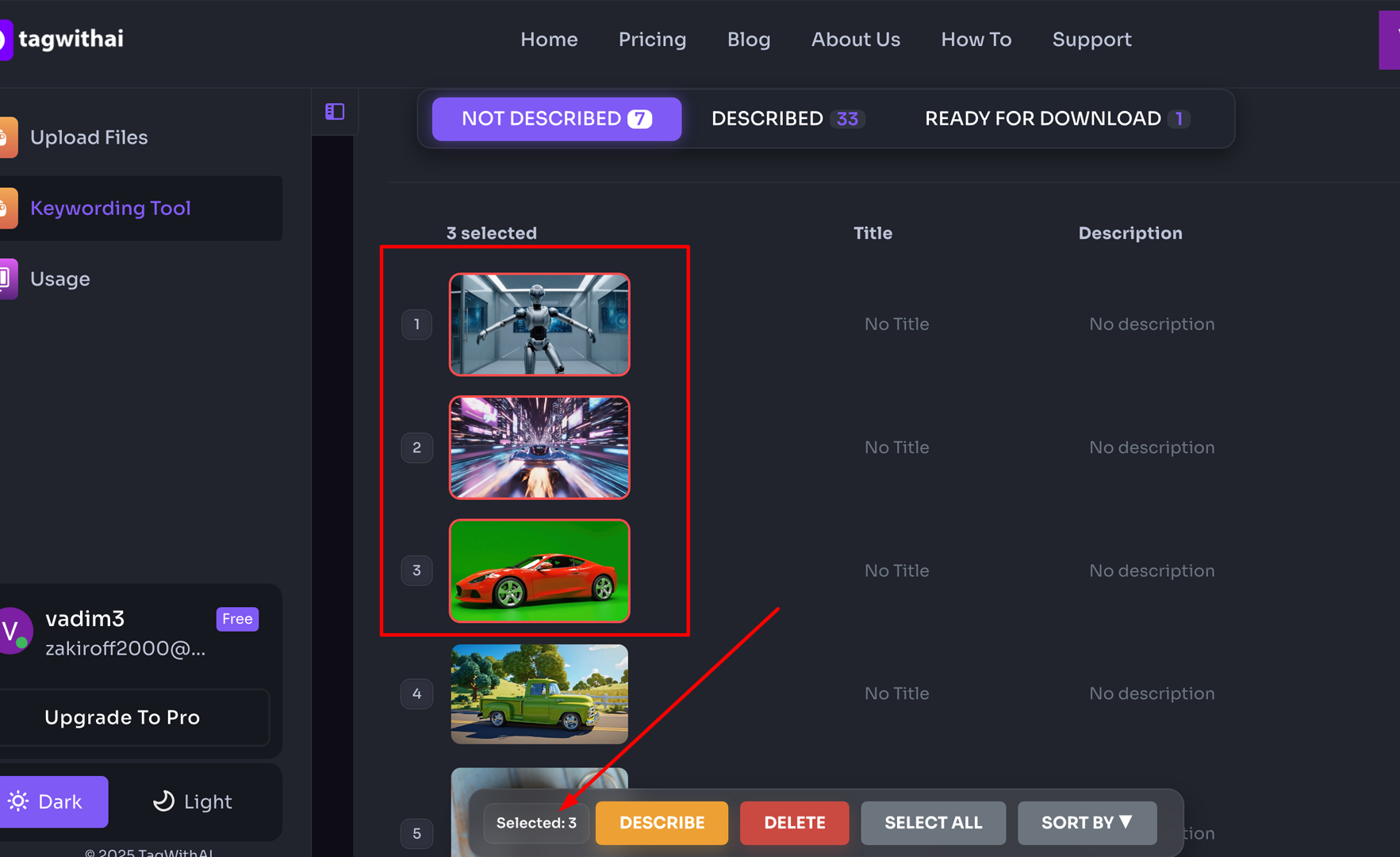
Task: Collapse the sidebar panel icon
Action: click(335, 112)
